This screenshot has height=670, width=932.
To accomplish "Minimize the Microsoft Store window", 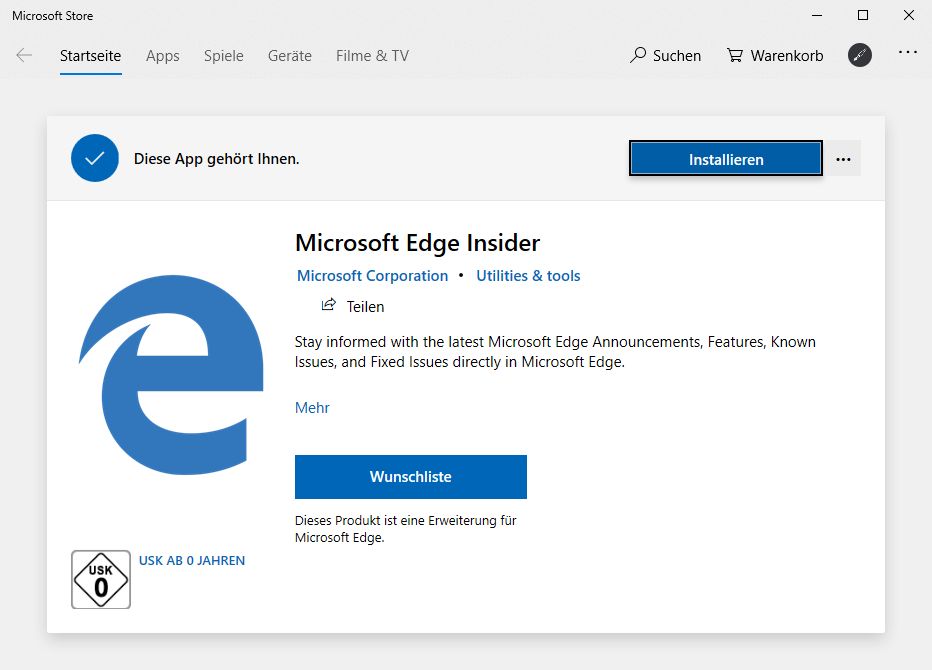I will point(817,15).
